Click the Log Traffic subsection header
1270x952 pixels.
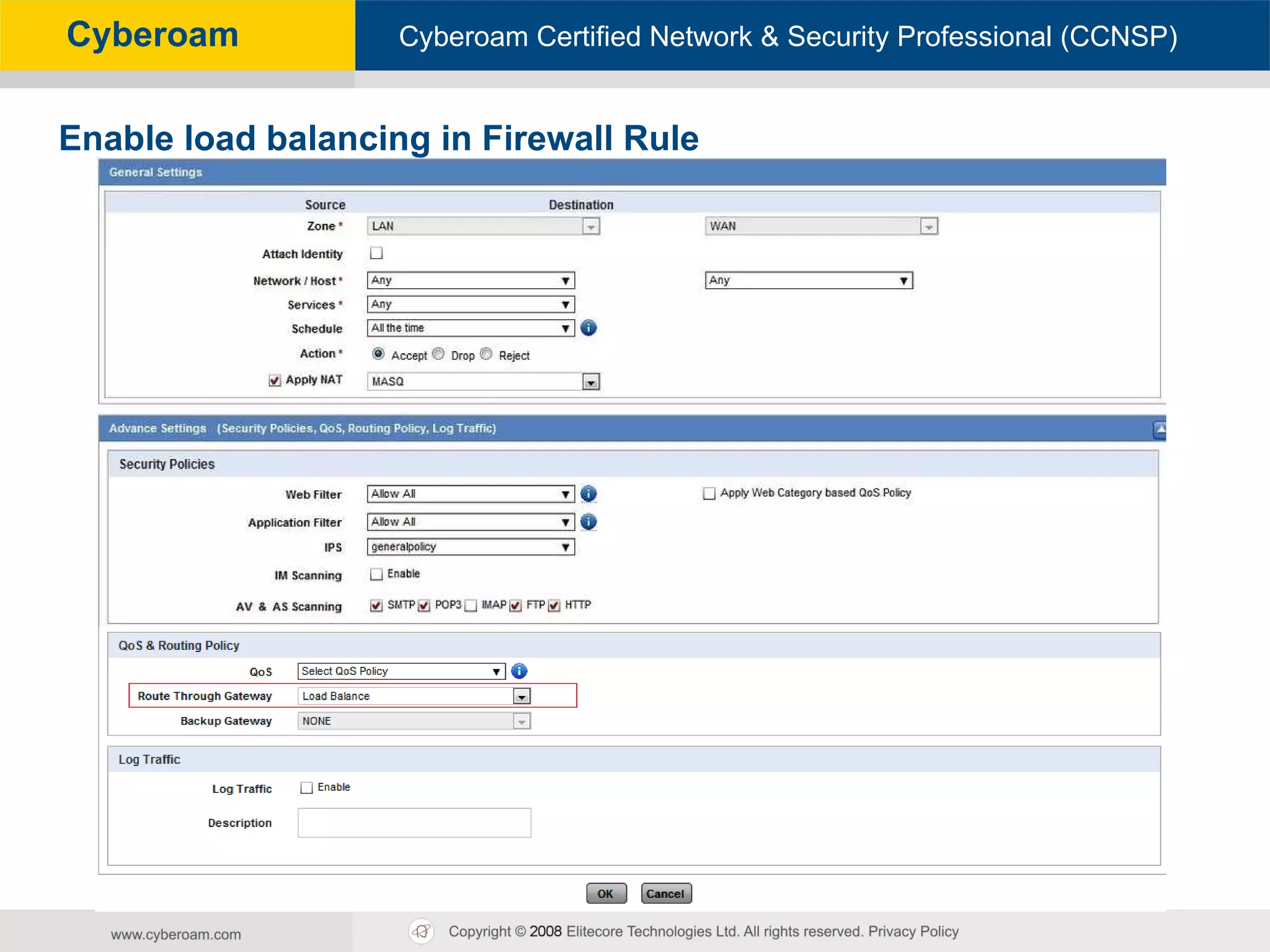coord(634,759)
